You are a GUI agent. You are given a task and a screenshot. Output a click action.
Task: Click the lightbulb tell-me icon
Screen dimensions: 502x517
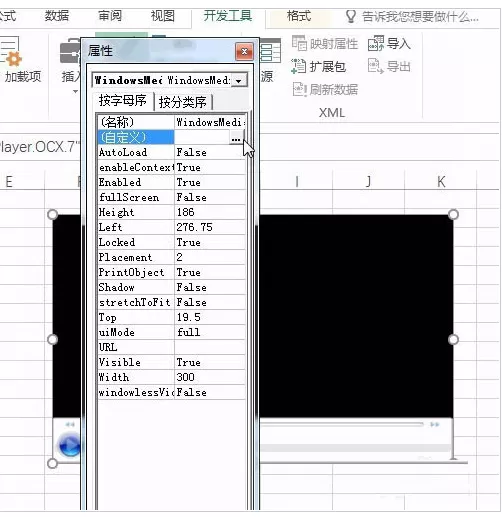351,16
